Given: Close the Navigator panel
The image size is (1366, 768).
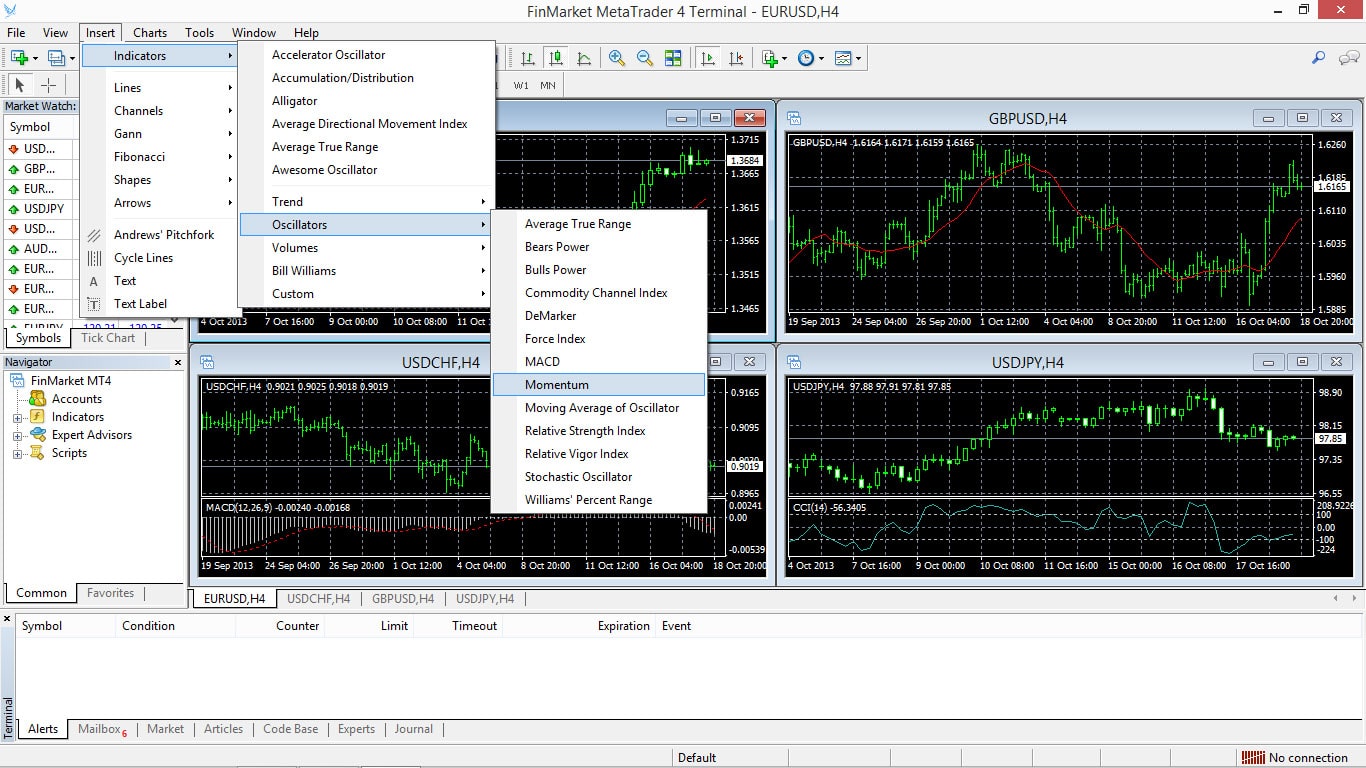Looking at the screenshot, I should 178,363.
